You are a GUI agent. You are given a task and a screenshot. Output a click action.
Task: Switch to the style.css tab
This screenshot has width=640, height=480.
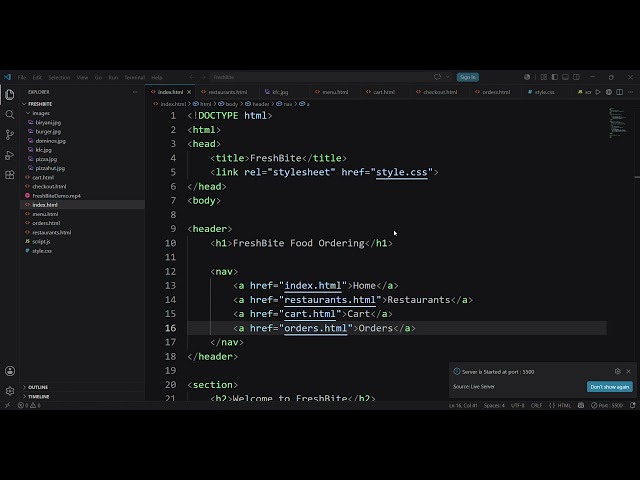coord(544,92)
